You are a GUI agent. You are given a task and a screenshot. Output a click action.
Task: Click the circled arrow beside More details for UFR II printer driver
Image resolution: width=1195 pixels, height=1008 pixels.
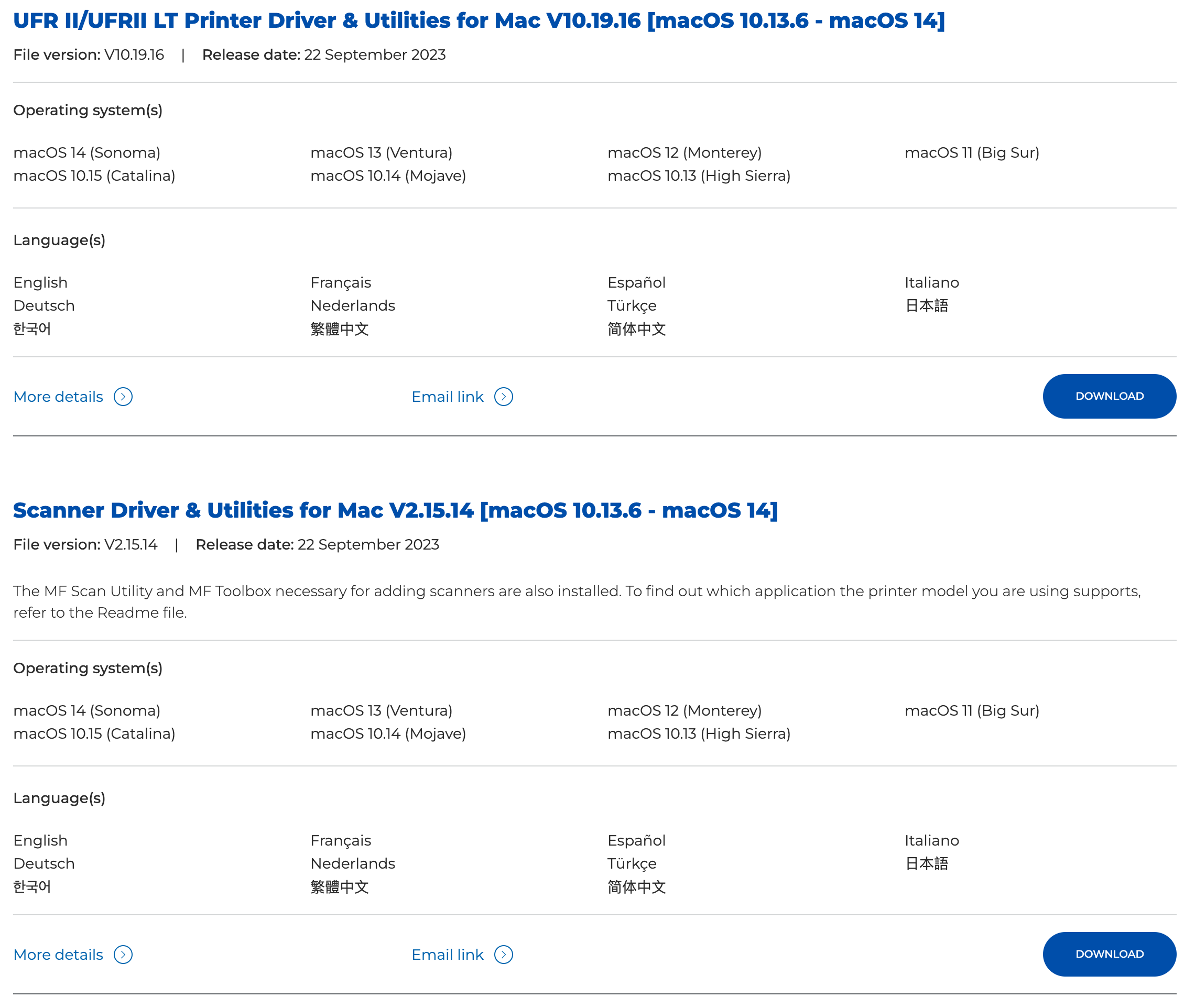click(x=123, y=397)
